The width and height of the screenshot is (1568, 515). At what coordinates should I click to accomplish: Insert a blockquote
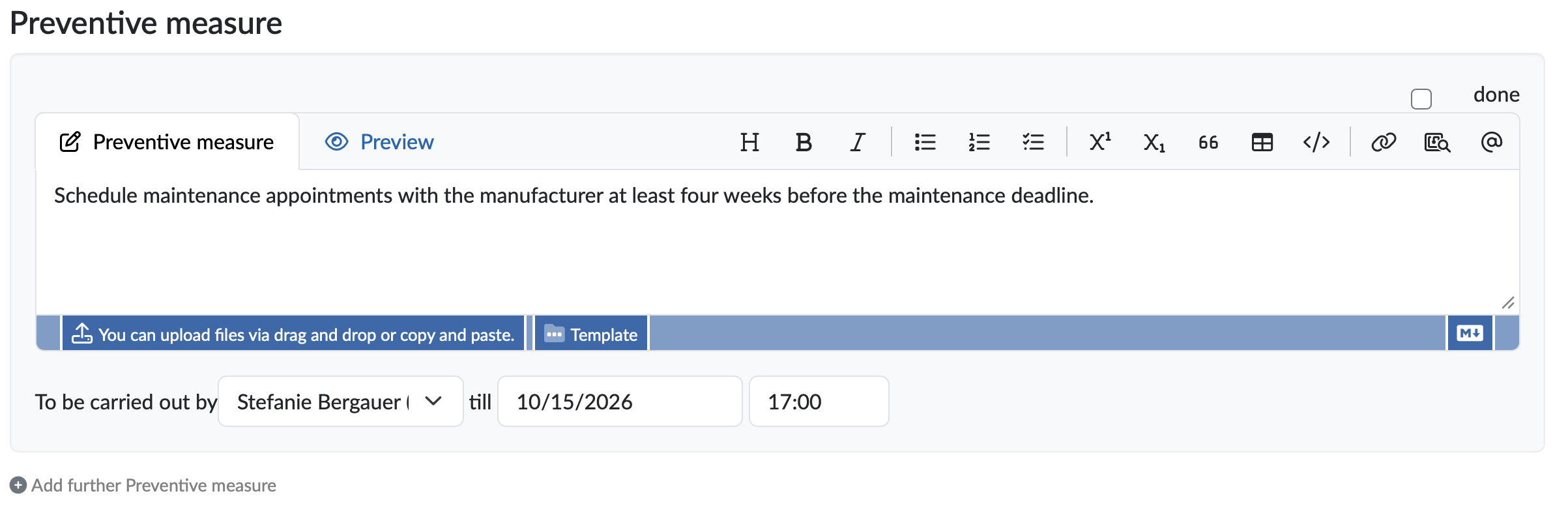tap(1208, 142)
